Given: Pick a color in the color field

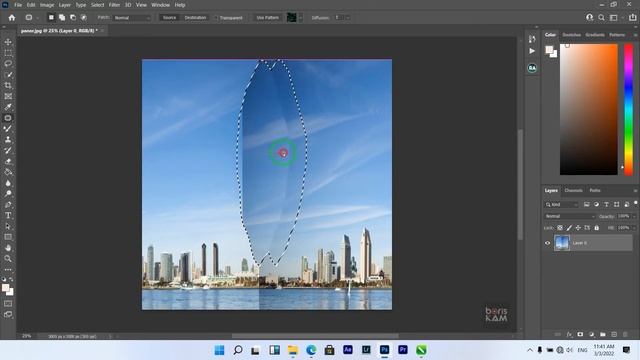Looking at the screenshot, I should pos(589,109).
